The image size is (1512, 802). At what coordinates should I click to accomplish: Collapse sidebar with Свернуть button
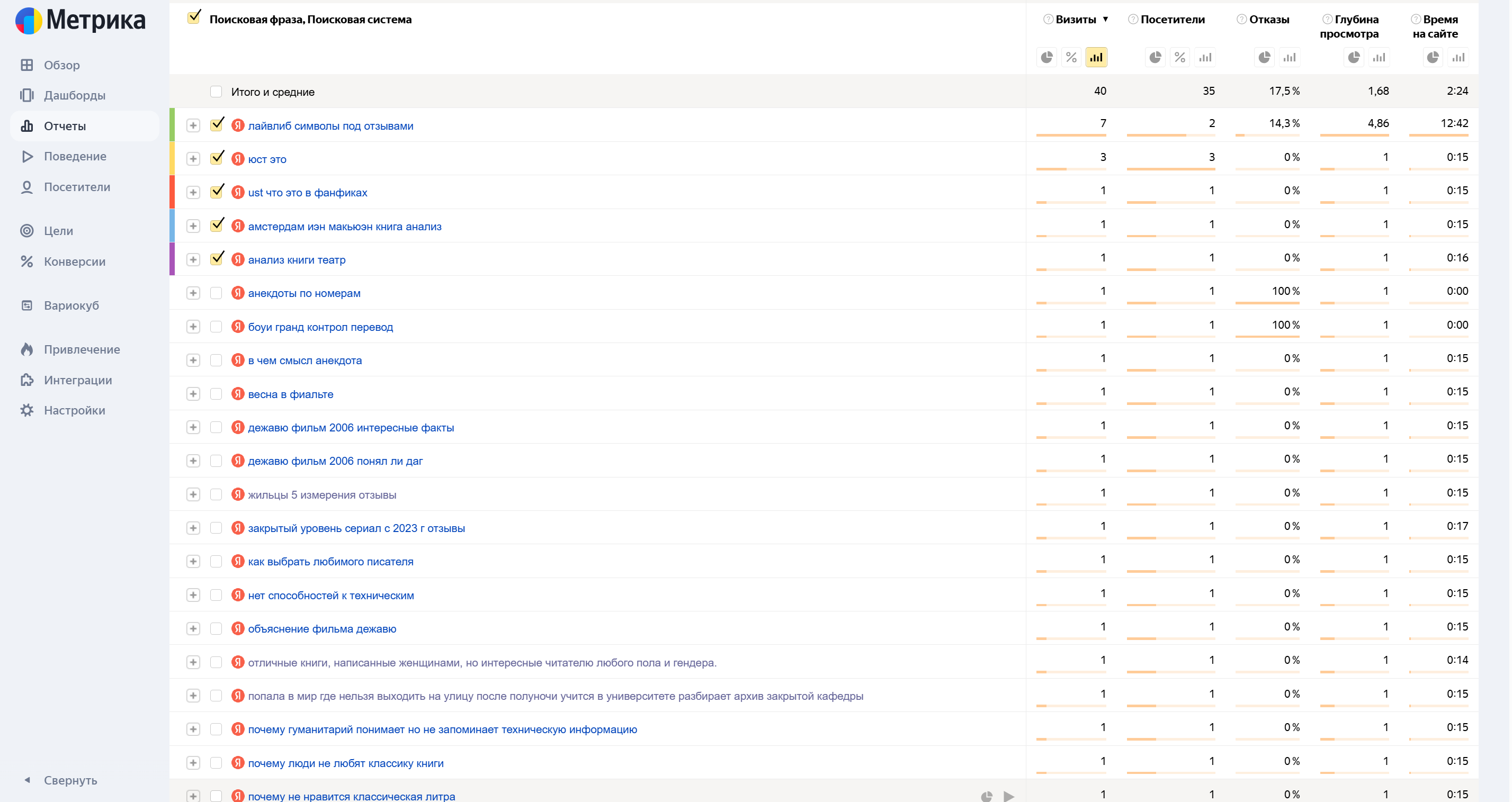69,780
